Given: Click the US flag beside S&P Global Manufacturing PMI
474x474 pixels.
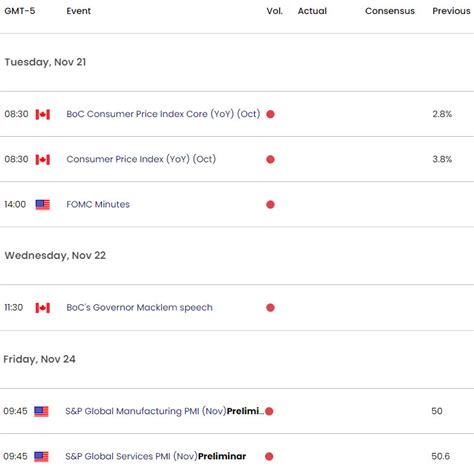Looking at the screenshot, I should pyautogui.click(x=41, y=411).
